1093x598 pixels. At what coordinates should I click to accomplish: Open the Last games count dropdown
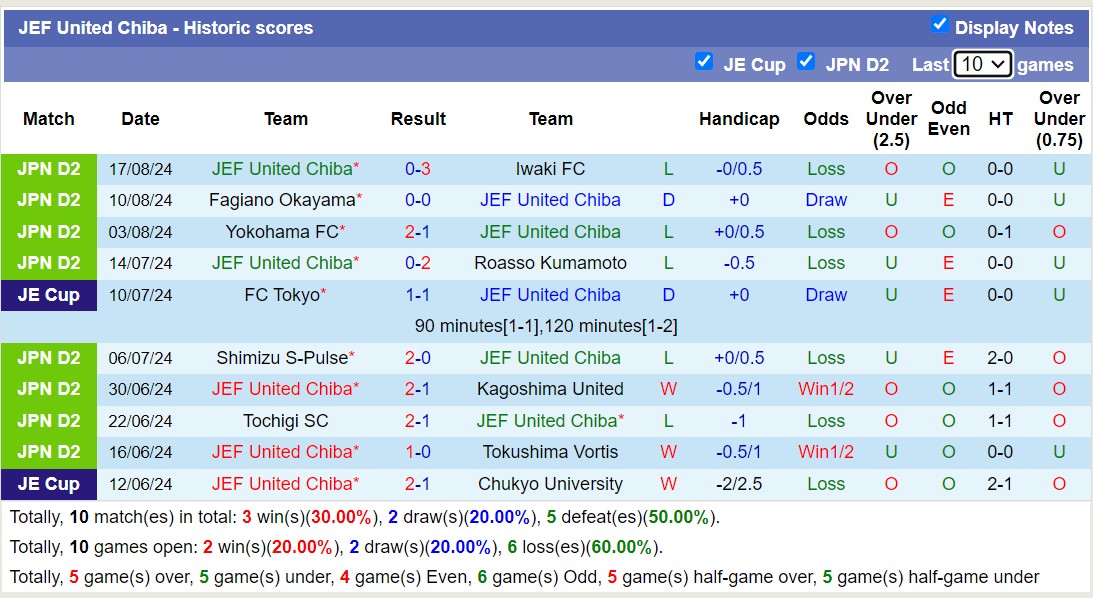[982, 64]
